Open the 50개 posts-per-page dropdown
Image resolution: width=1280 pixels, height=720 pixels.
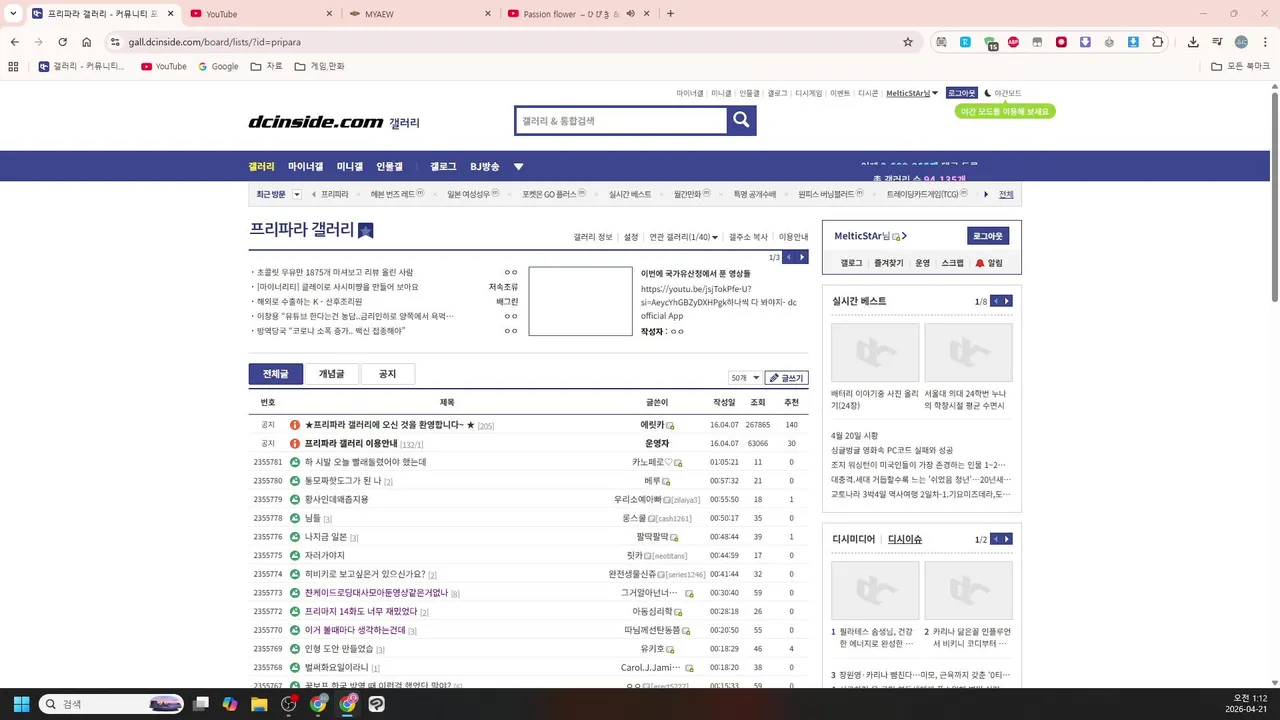744,378
